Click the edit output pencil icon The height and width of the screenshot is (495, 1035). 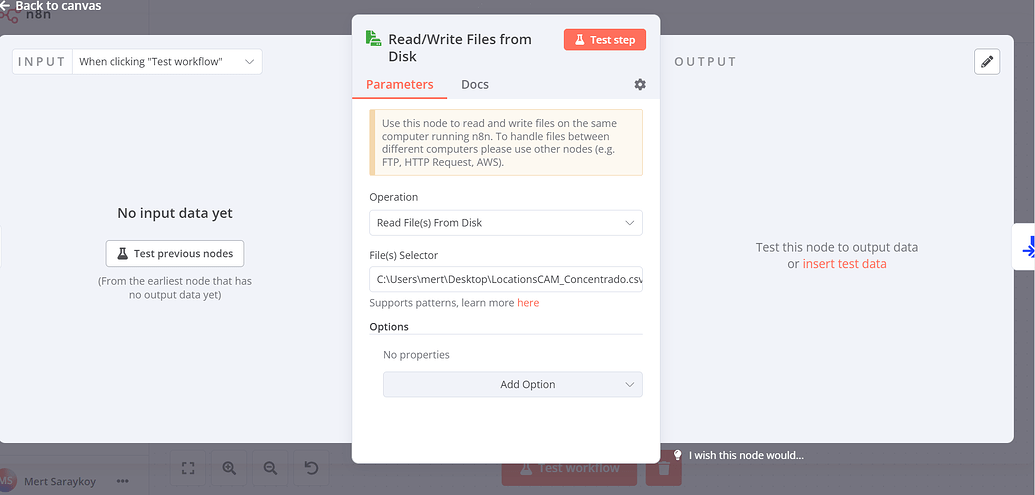tap(987, 62)
